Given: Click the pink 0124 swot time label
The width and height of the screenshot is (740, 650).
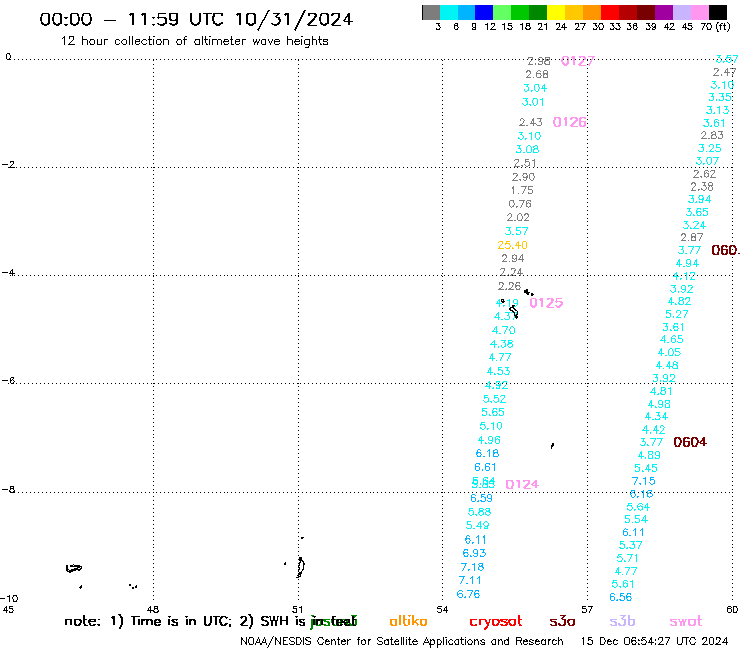Looking at the screenshot, I should (x=522, y=484).
